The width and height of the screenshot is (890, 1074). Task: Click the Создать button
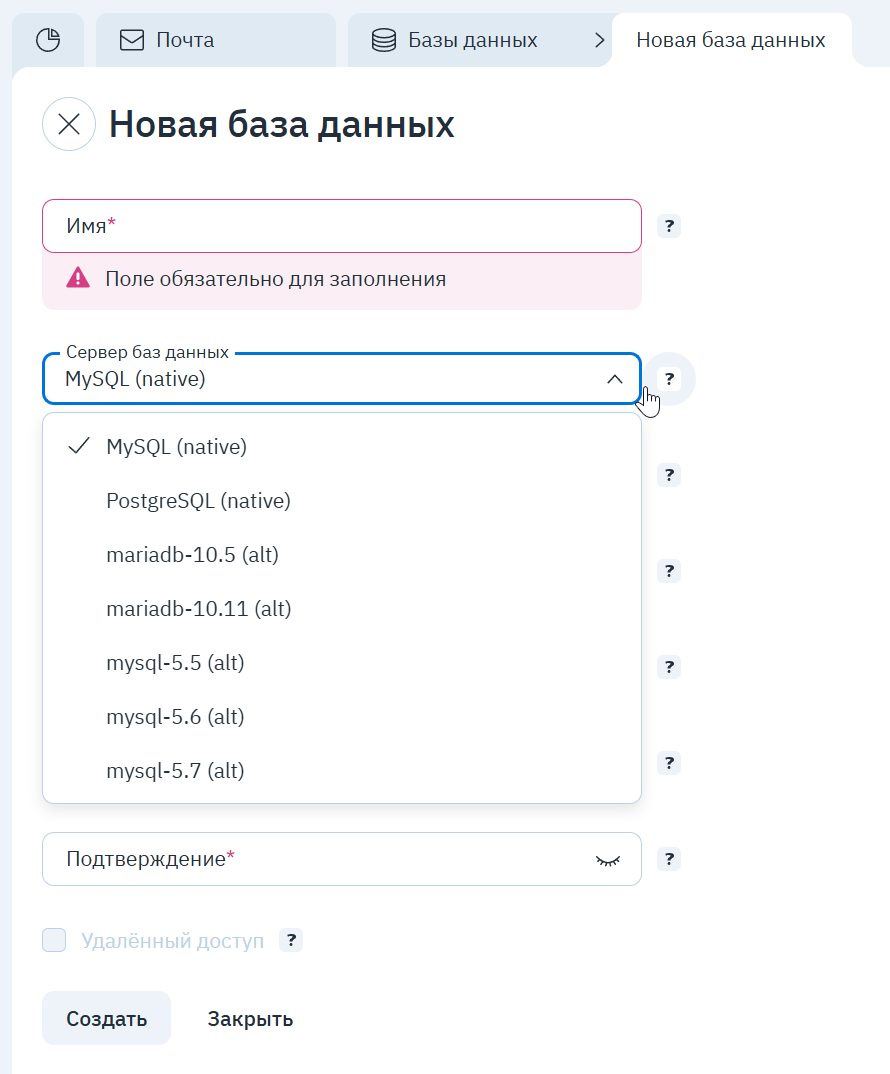(106, 1019)
